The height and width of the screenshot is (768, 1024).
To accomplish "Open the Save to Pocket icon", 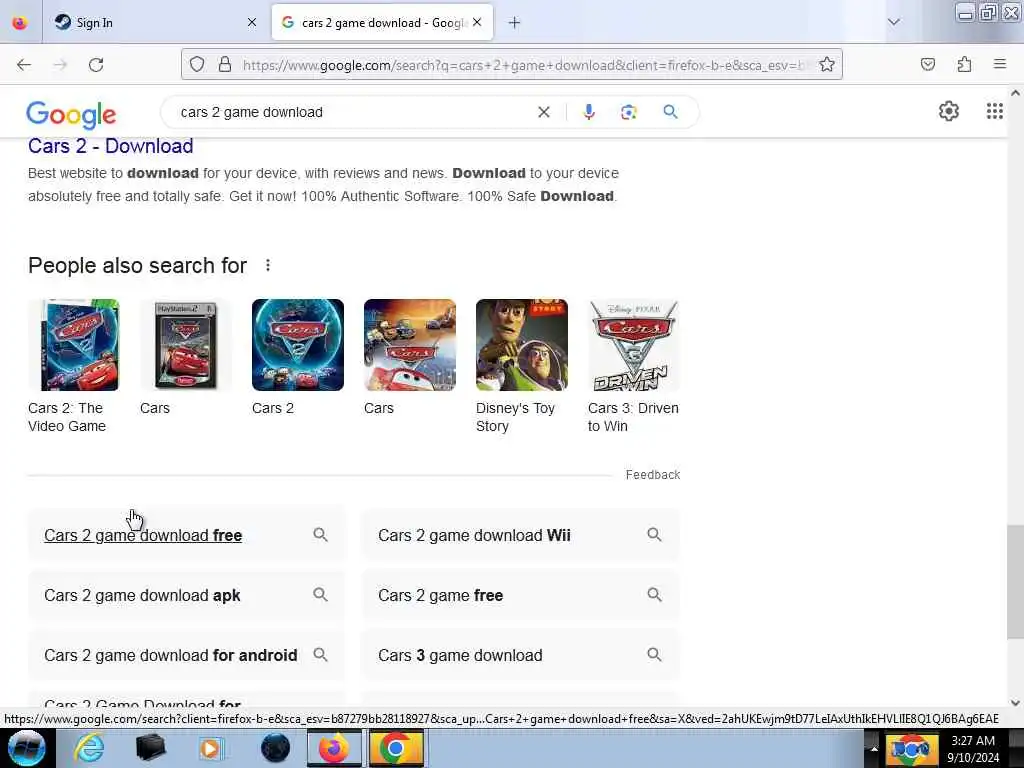I will [927, 64].
